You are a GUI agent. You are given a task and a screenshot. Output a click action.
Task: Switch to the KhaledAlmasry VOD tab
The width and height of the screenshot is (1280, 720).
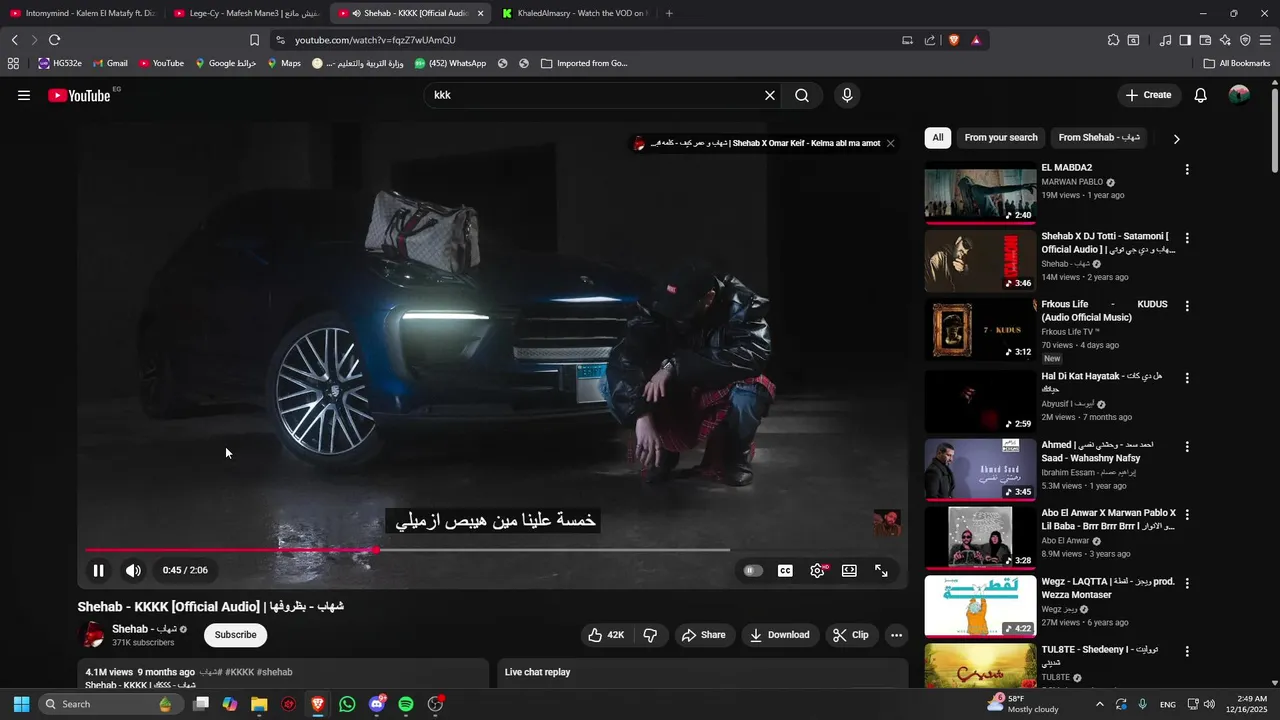click(575, 13)
